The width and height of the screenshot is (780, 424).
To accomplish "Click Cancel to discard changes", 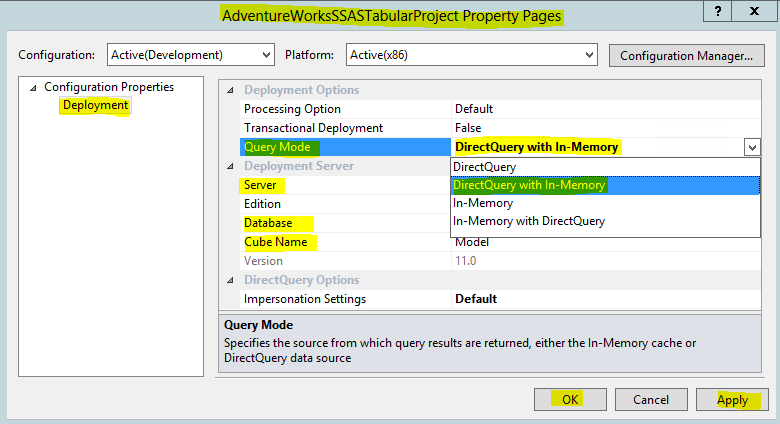I will click(651, 400).
